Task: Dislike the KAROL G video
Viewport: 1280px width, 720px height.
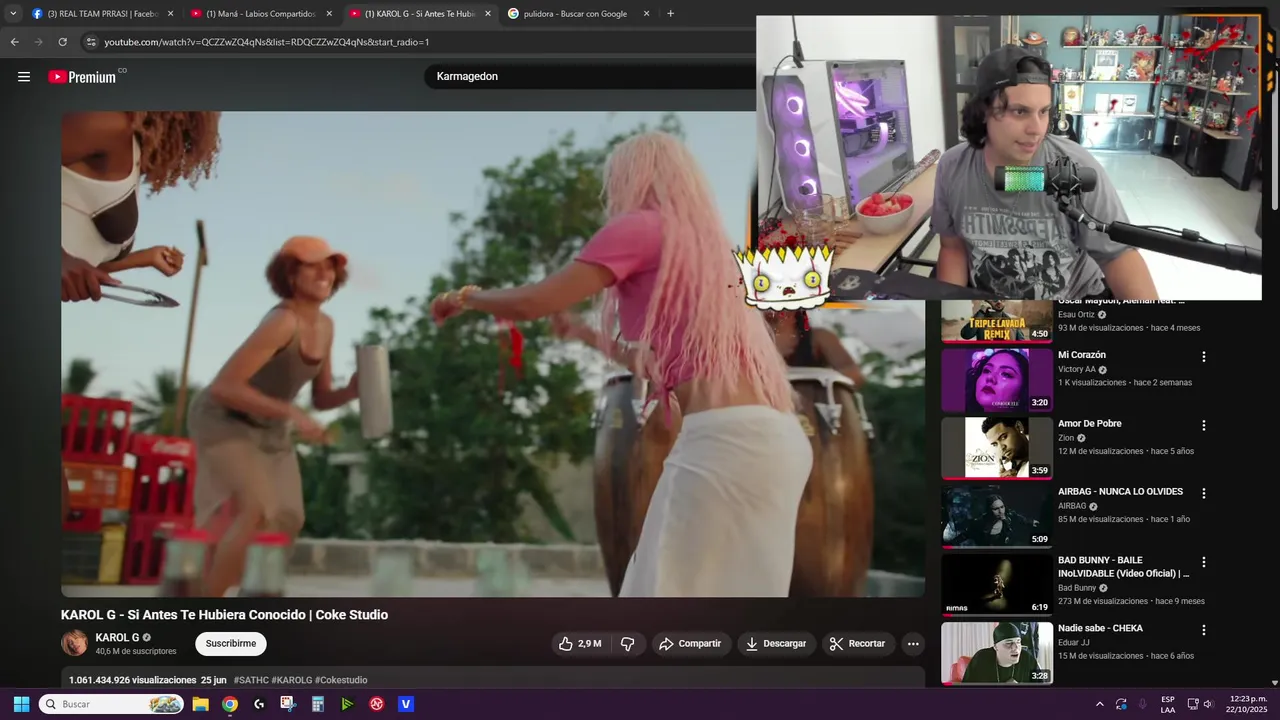Action: (x=628, y=644)
